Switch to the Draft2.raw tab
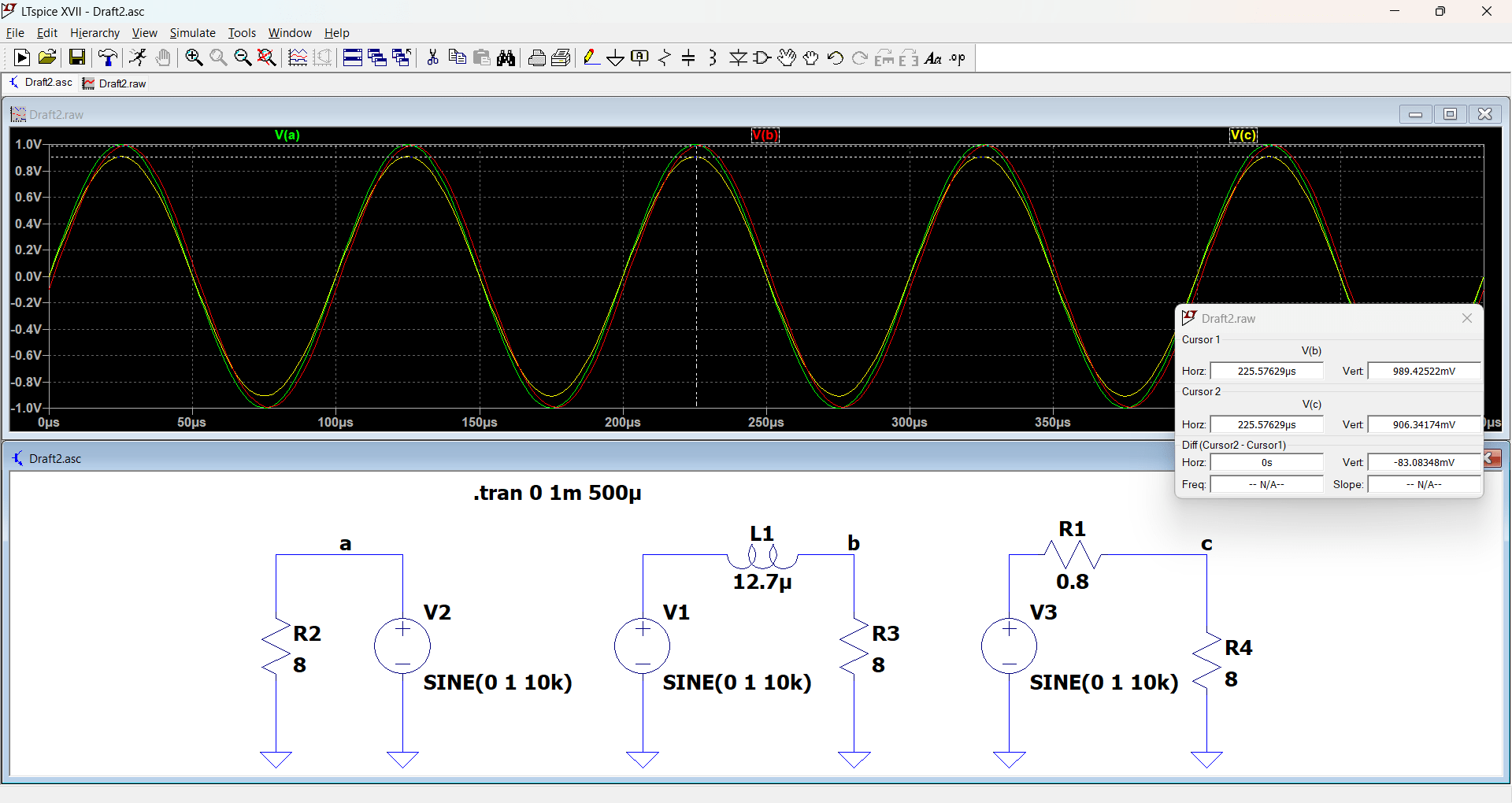1512x803 pixels. tap(115, 83)
